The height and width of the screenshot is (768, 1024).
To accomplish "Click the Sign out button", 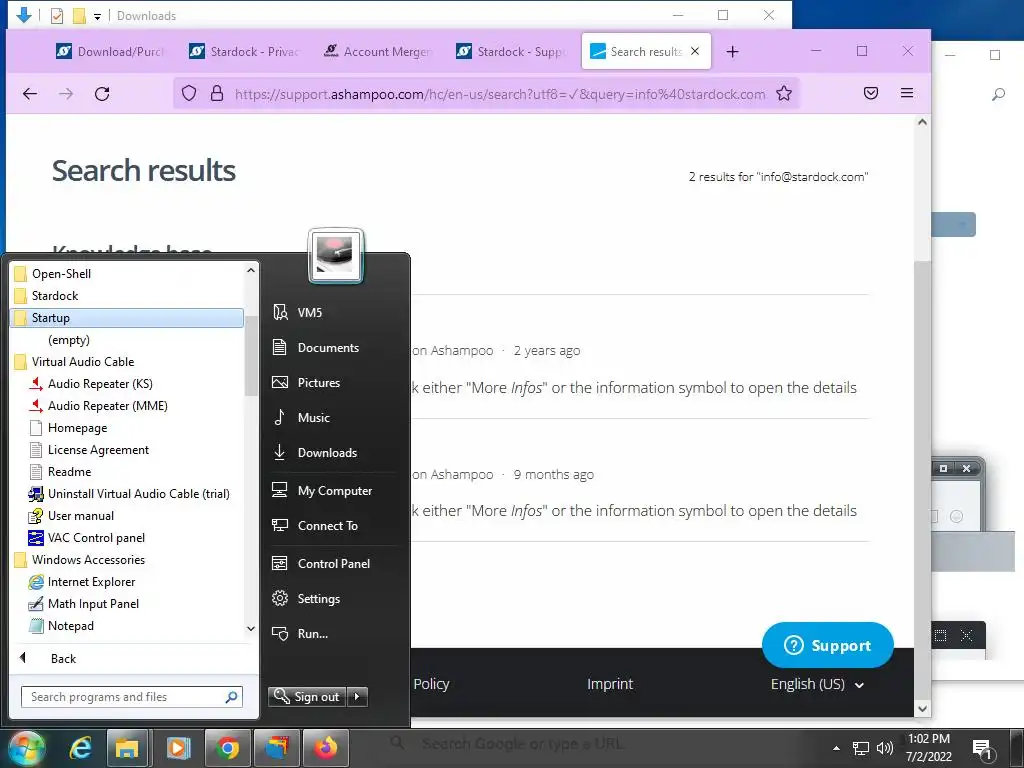I will point(307,697).
